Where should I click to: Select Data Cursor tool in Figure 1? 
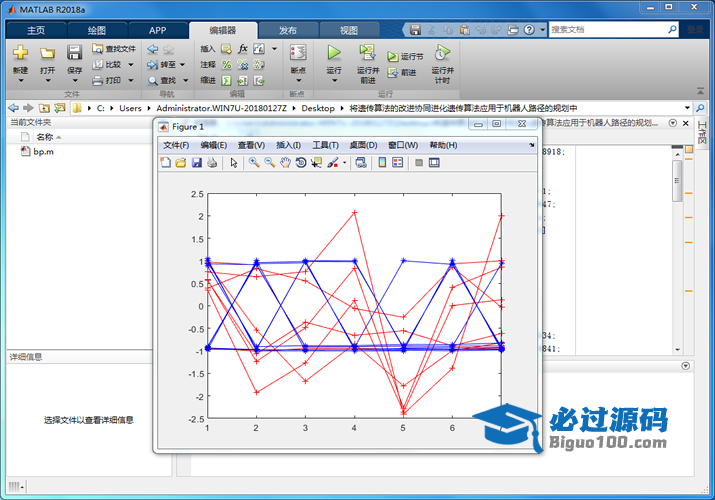click(x=316, y=163)
